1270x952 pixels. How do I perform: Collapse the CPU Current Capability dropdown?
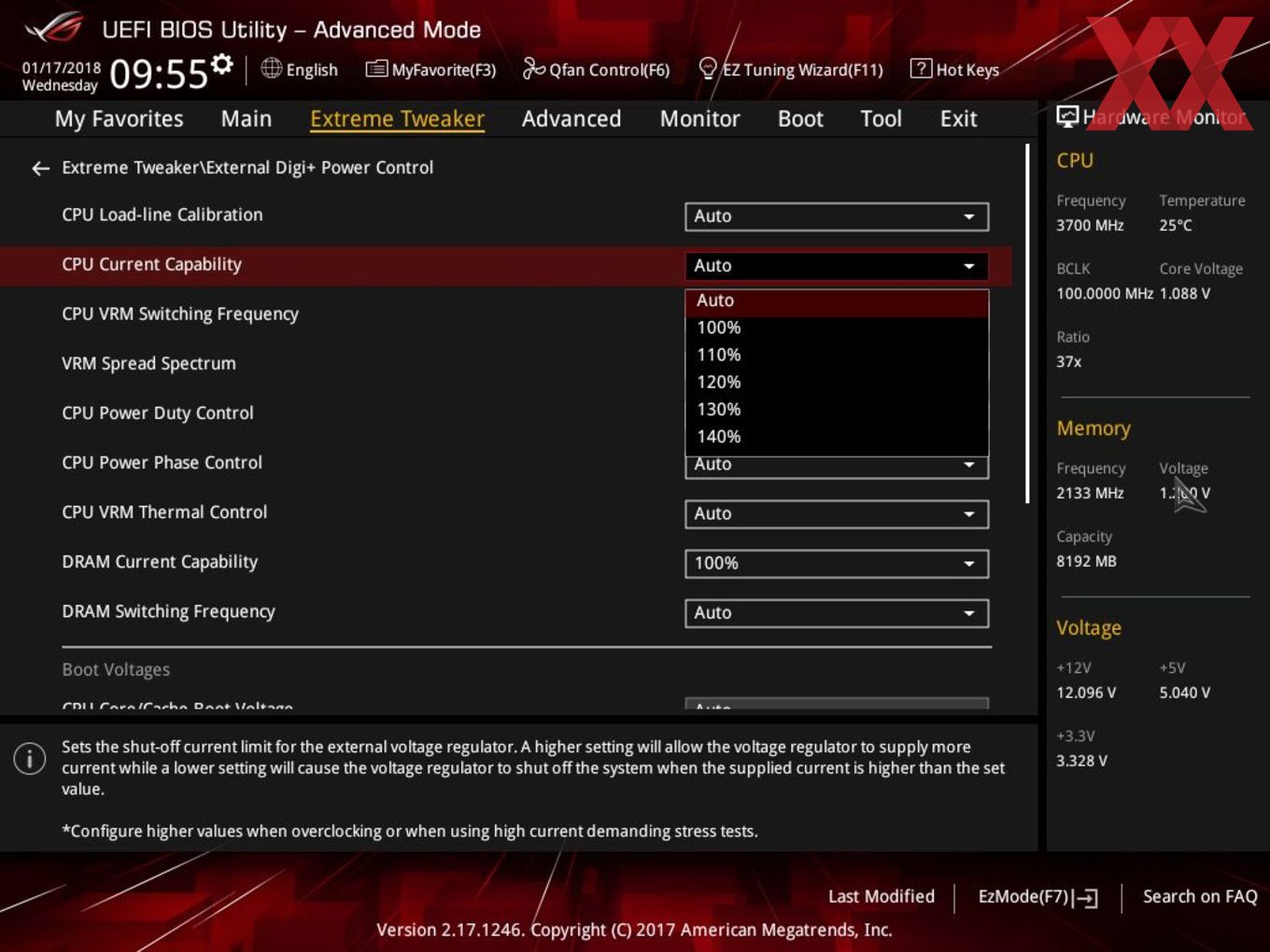coord(837,266)
